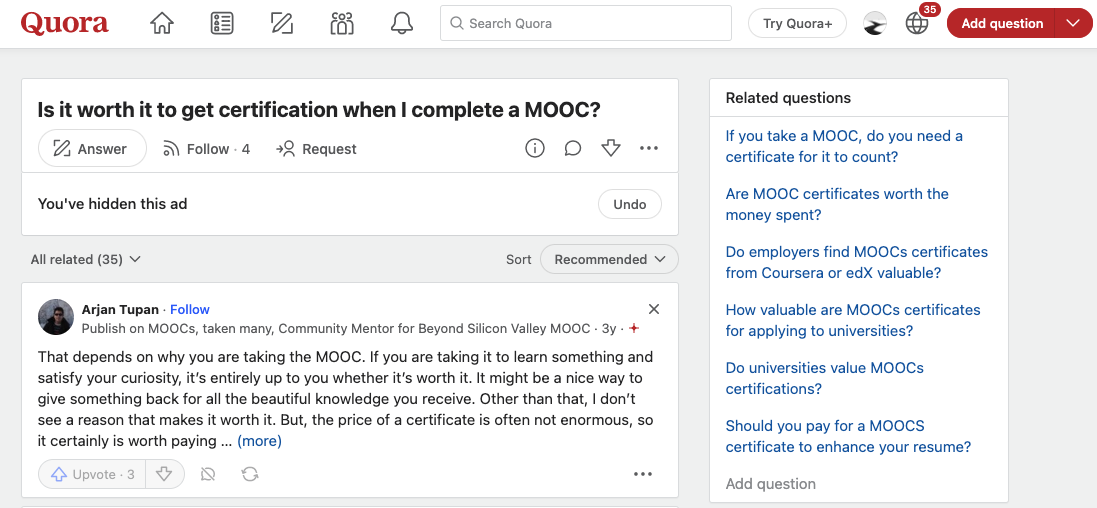Open "How valuable are MOOCs certificates" question

853,320
